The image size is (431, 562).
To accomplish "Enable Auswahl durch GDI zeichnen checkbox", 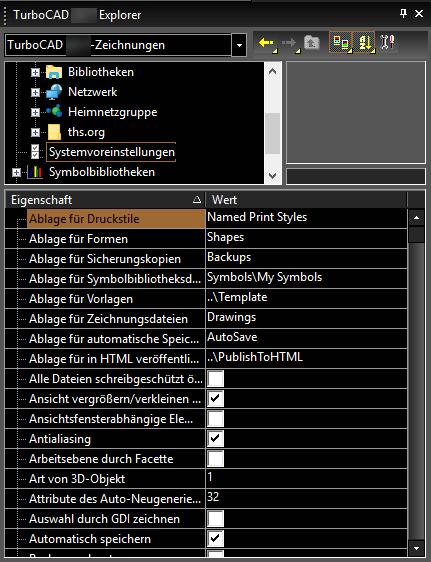I will click(216, 519).
